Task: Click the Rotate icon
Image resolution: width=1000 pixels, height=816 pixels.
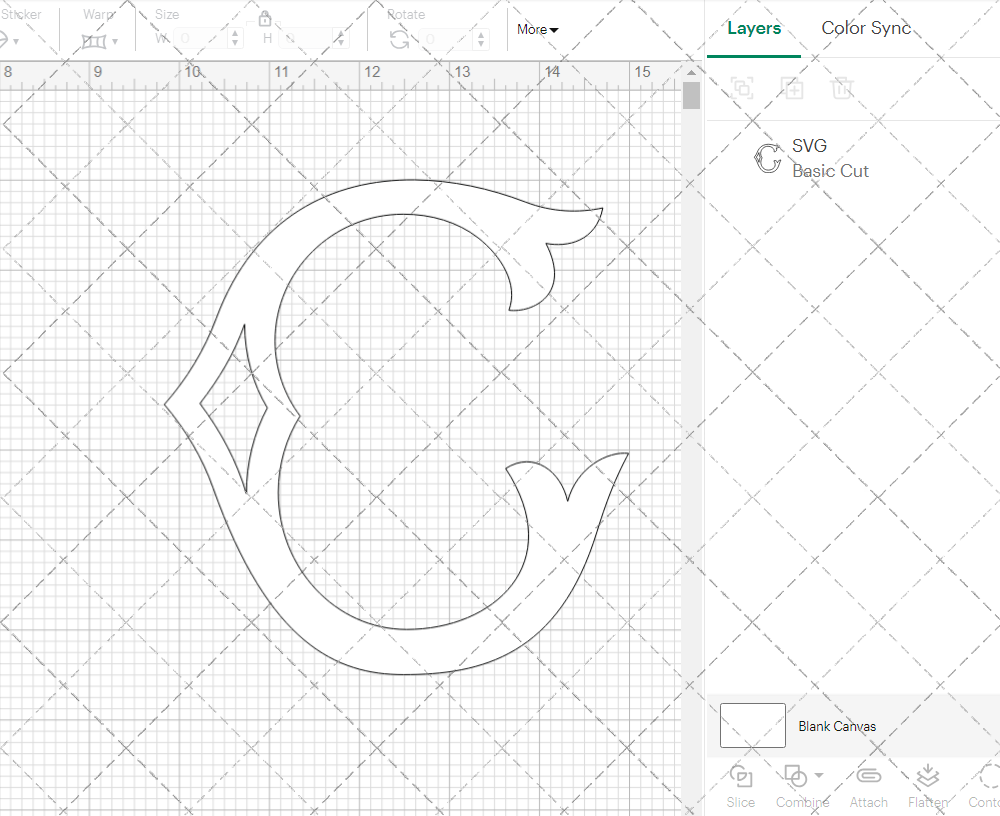Action: pyautogui.click(x=399, y=40)
